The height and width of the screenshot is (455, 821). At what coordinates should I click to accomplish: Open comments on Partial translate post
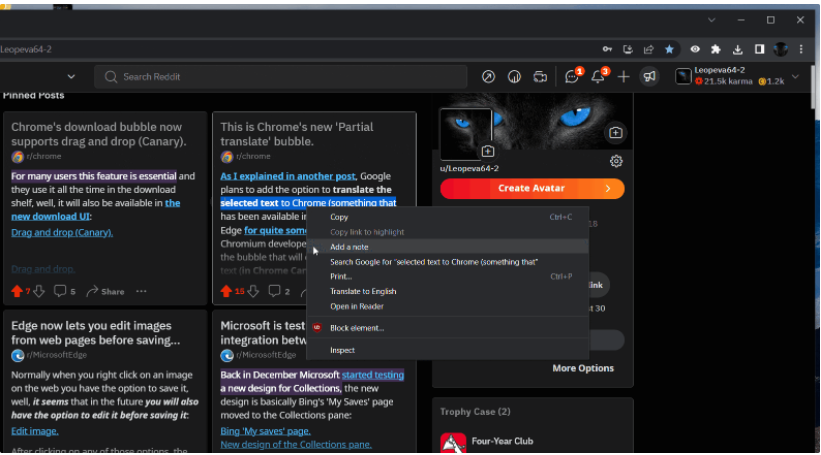(x=279, y=291)
